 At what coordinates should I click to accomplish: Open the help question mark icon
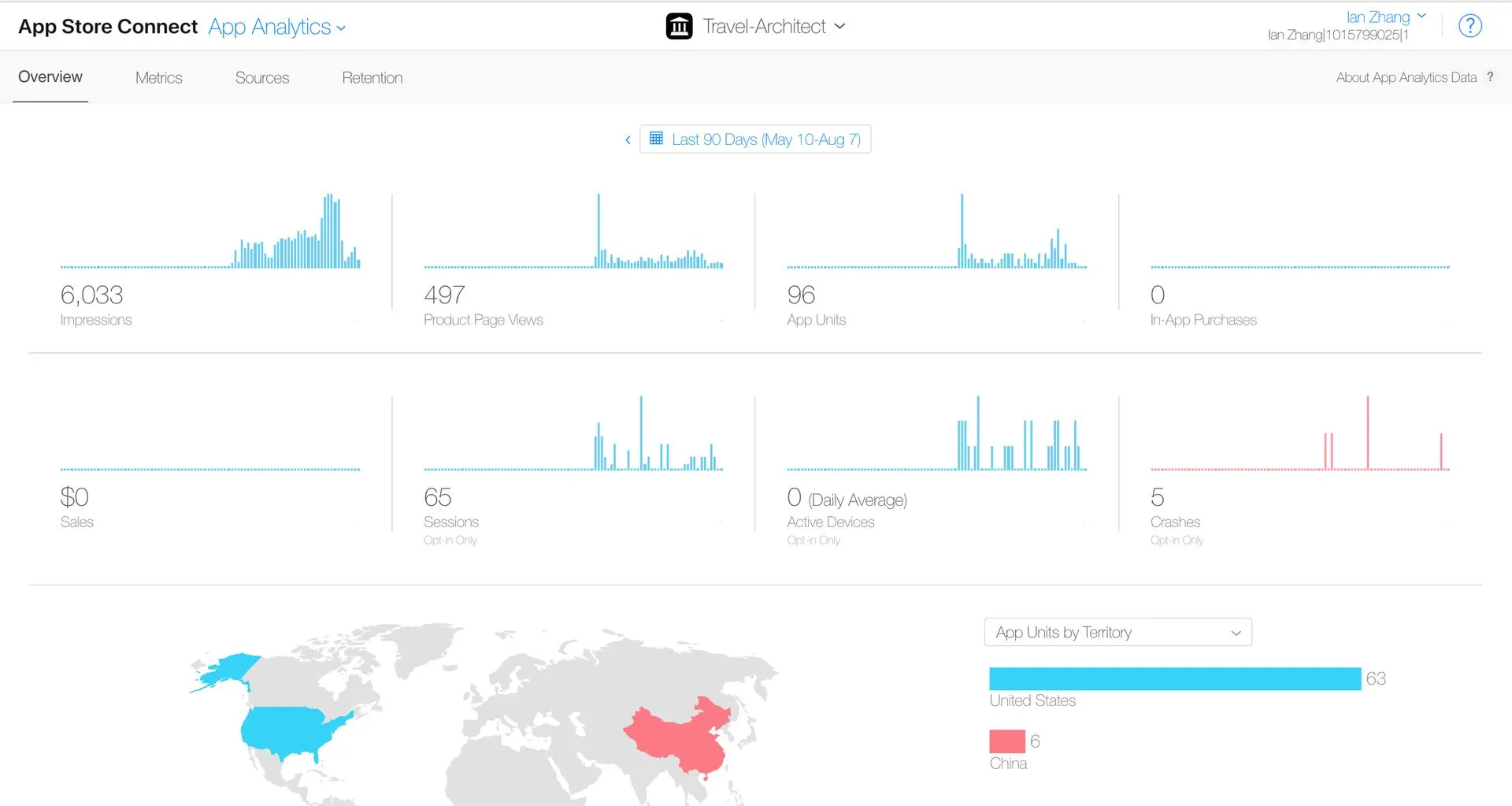(1469, 26)
